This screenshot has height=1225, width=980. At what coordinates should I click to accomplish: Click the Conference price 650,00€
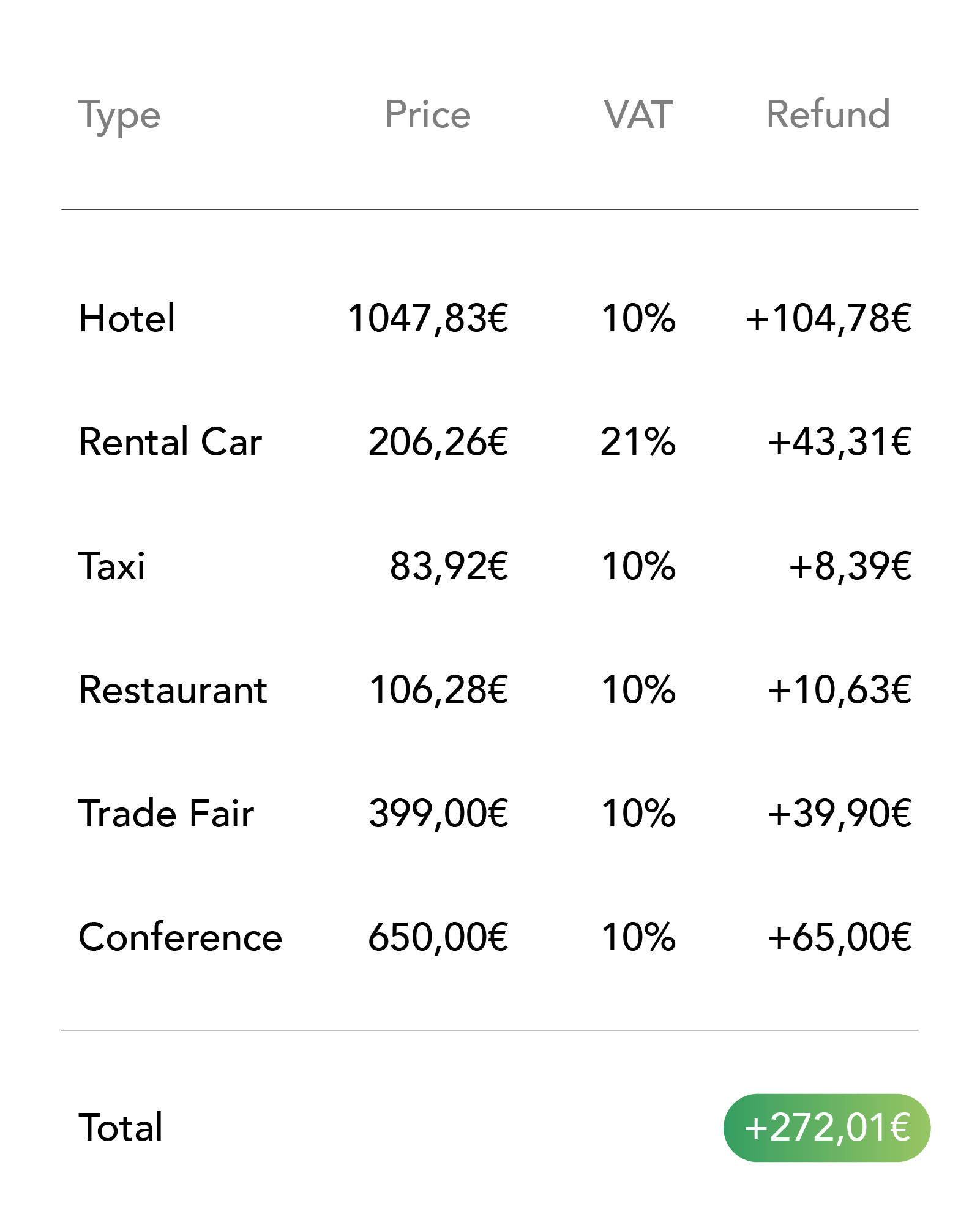point(438,937)
